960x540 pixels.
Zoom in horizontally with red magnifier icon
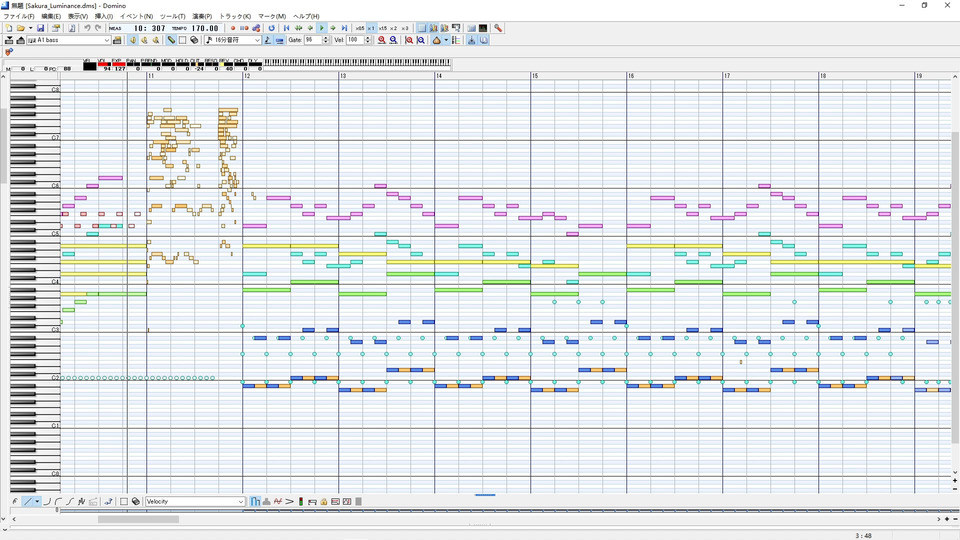[381, 40]
